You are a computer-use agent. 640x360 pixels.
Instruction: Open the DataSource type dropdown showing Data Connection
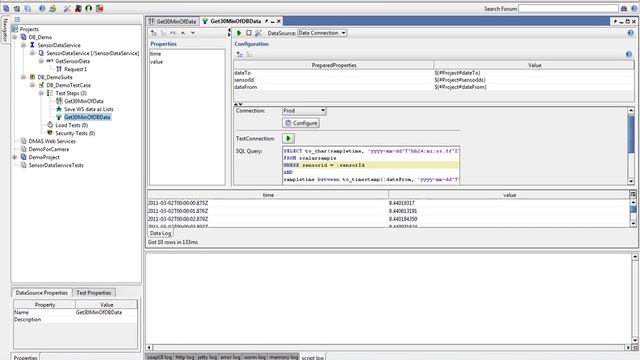coord(322,33)
